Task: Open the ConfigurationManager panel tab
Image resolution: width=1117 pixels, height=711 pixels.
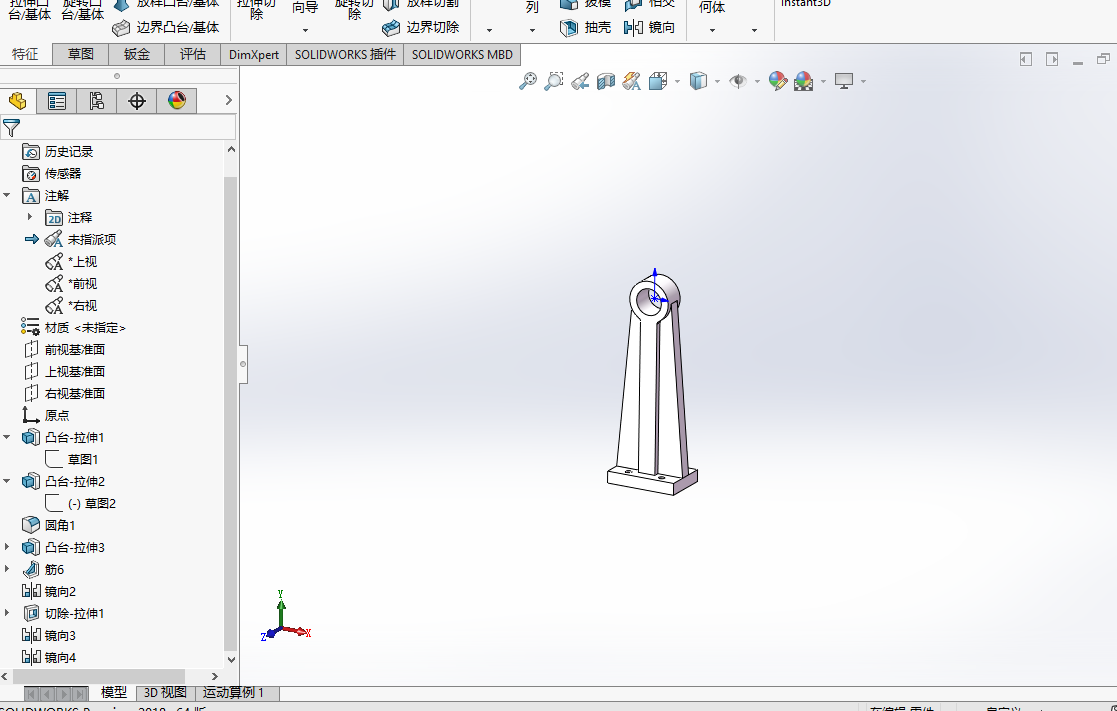Action: coord(97,101)
